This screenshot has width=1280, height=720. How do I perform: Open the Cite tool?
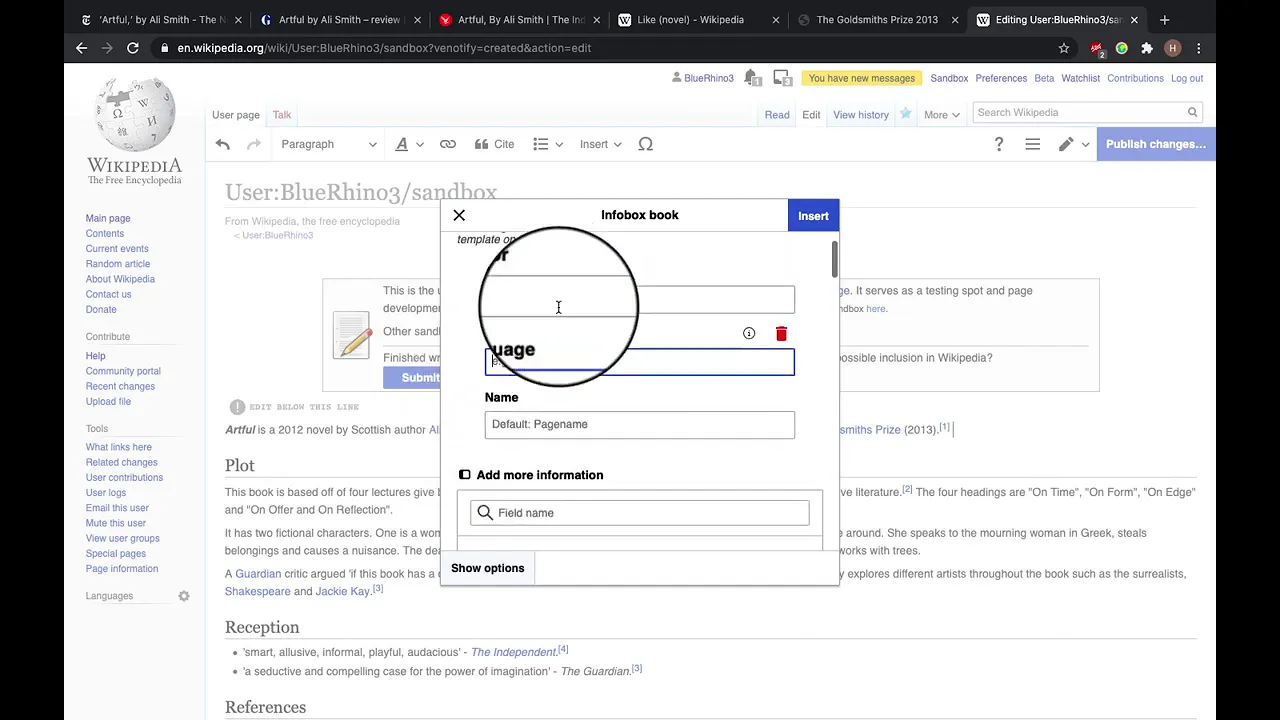pyautogui.click(x=494, y=144)
